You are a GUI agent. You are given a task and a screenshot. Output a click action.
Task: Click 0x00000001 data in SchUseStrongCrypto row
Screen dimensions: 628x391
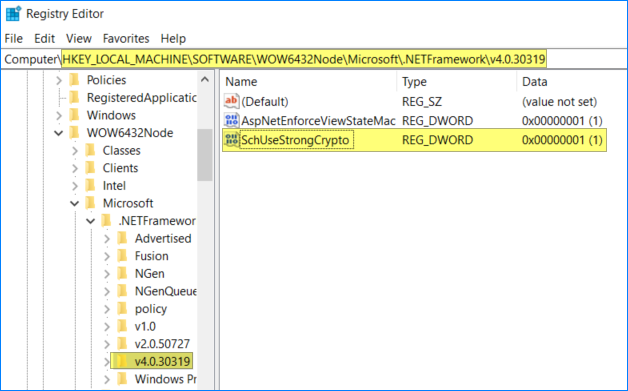point(562,140)
